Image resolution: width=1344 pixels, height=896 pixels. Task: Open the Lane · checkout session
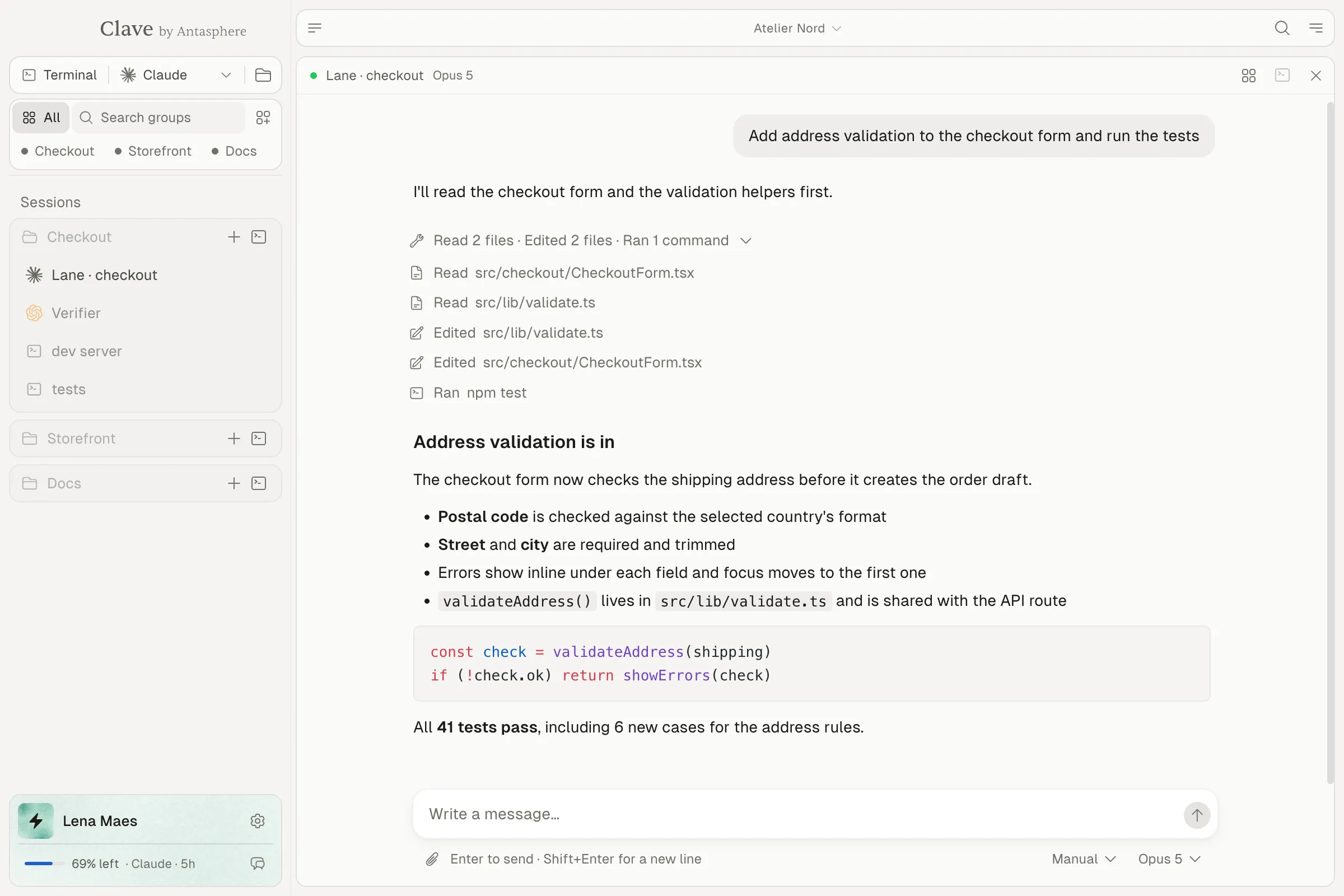click(x=145, y=276)
